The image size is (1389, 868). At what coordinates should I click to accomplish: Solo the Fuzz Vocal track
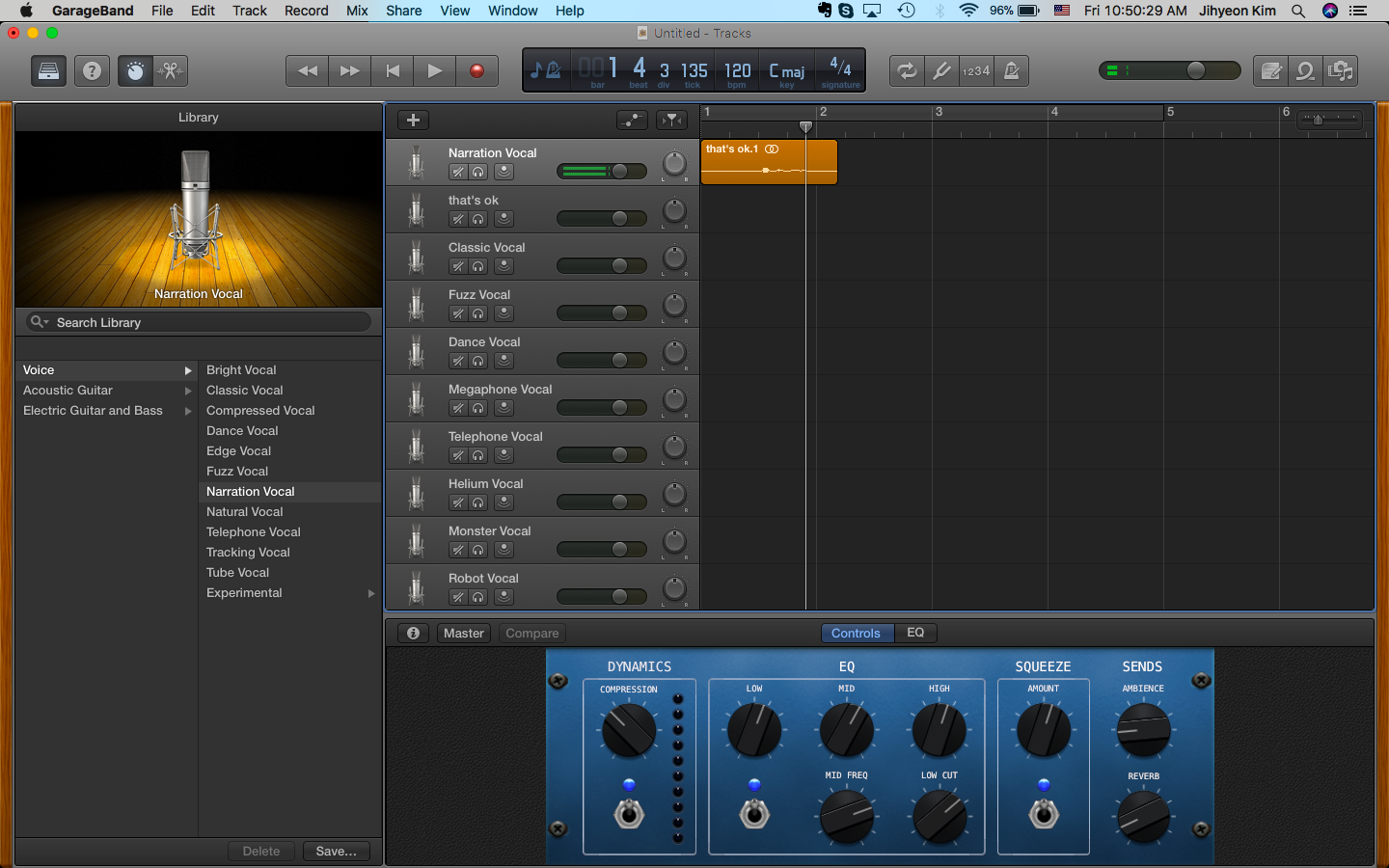[x=477, y=313]
